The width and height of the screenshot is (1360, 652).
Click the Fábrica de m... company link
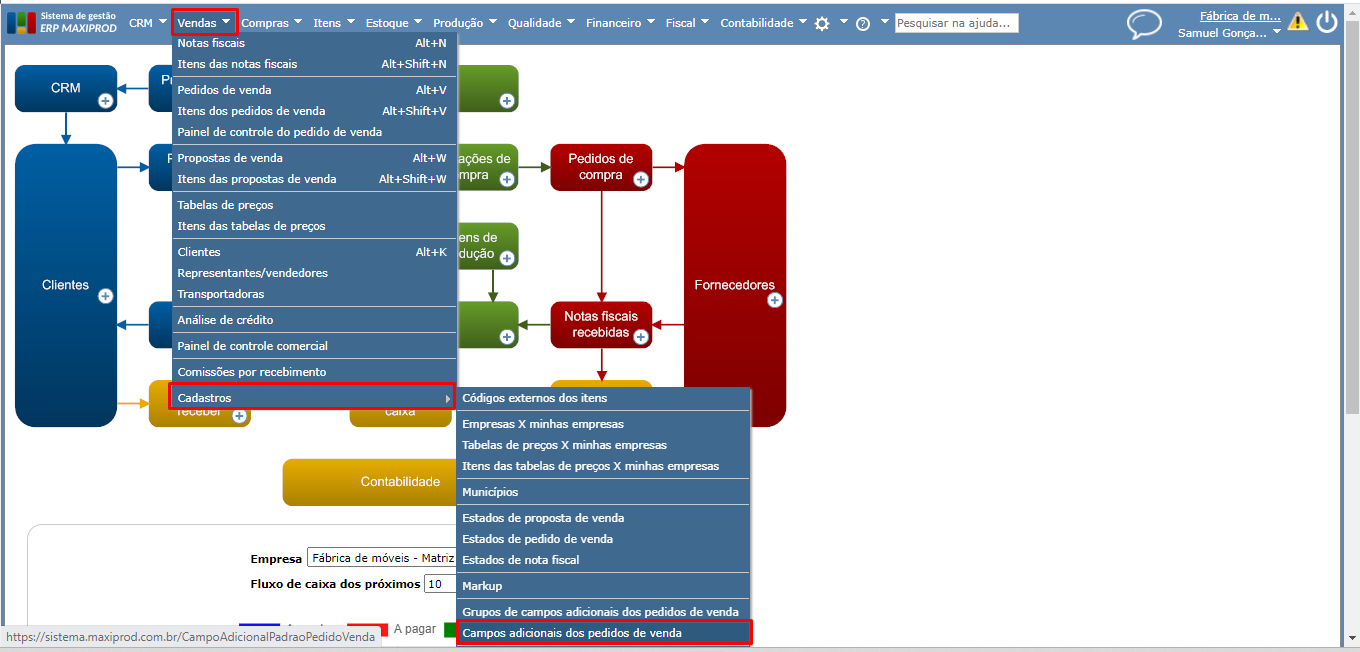tap(1240, 16)
